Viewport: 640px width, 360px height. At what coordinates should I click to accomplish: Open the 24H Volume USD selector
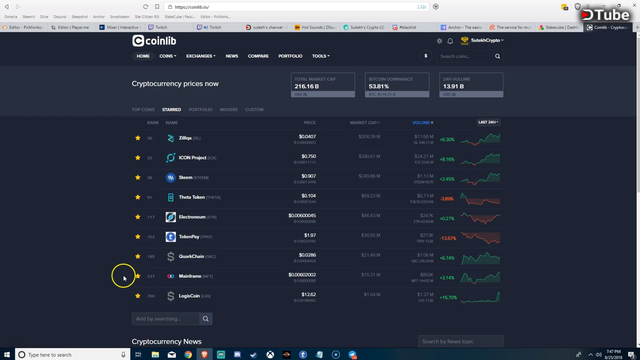[x=471, y=94]
